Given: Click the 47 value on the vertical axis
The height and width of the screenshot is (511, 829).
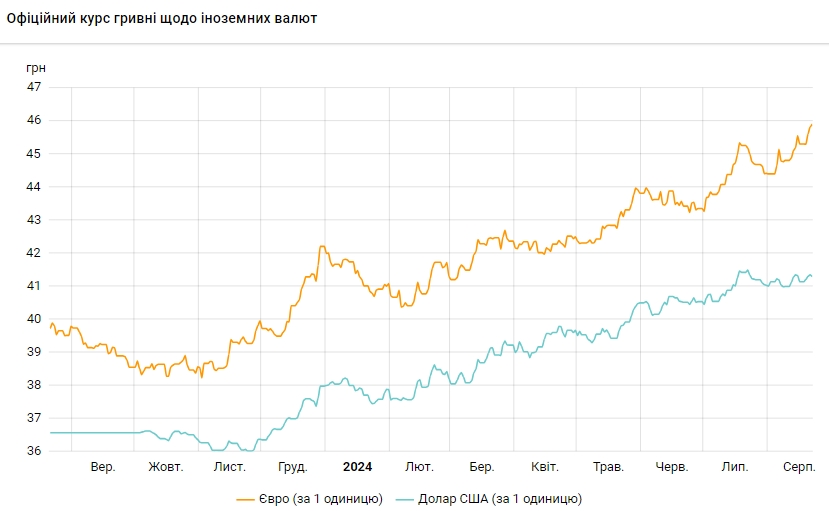Looking at the screenshot, I should (34, 87).
